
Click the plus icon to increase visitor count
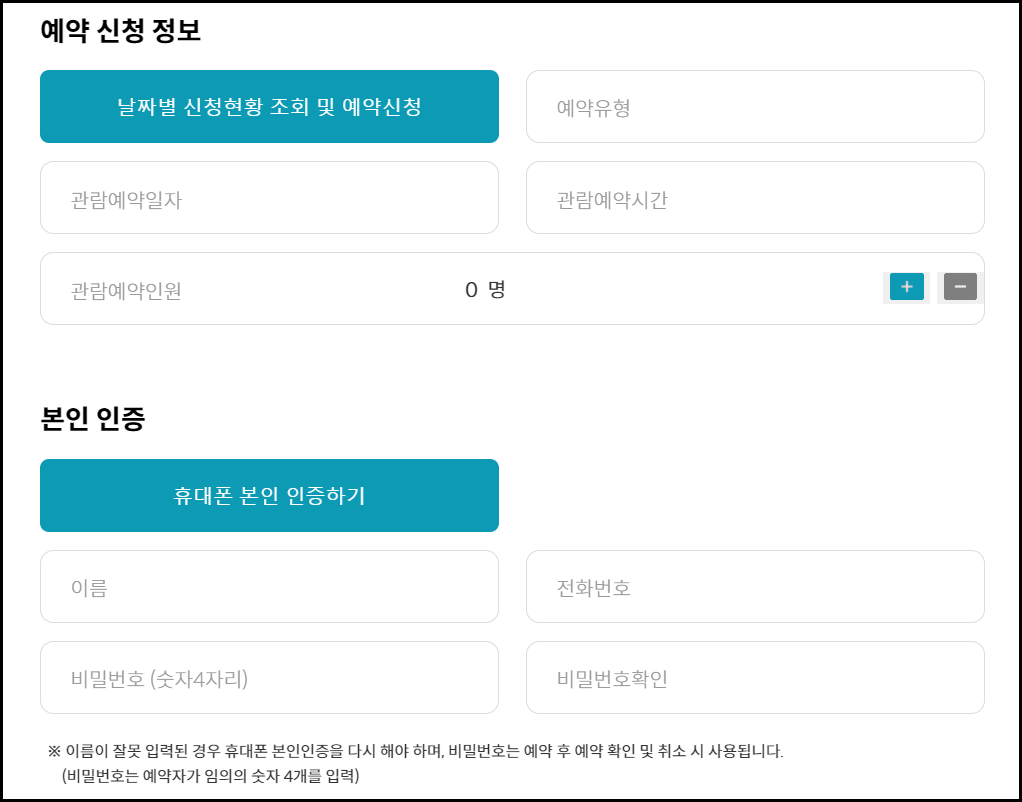click(905, 287)
